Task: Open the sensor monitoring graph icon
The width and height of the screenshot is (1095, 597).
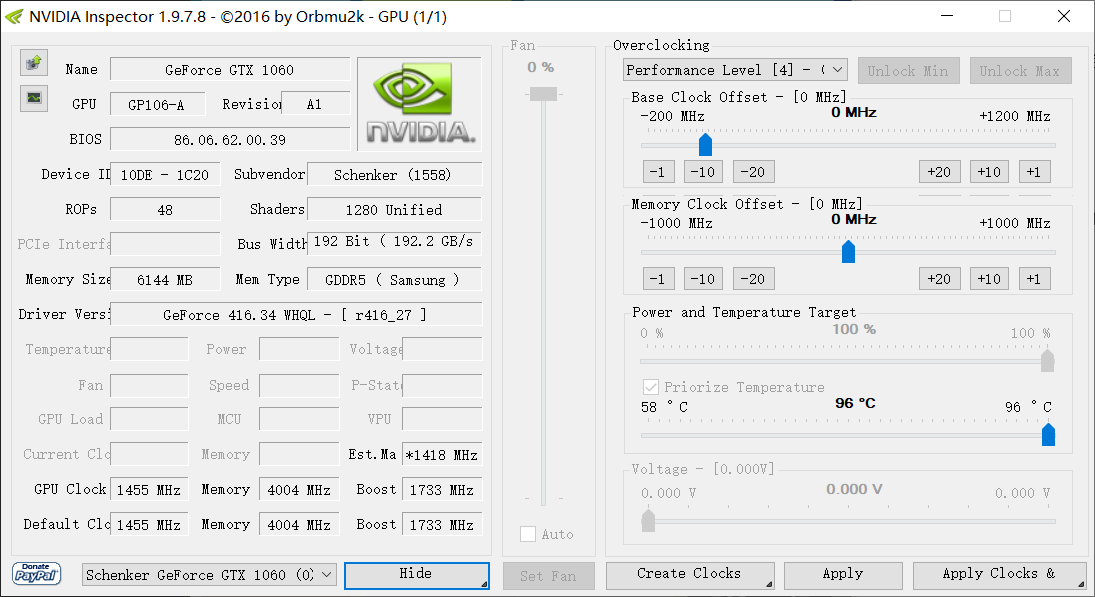Action: click(x=33, y=98)
